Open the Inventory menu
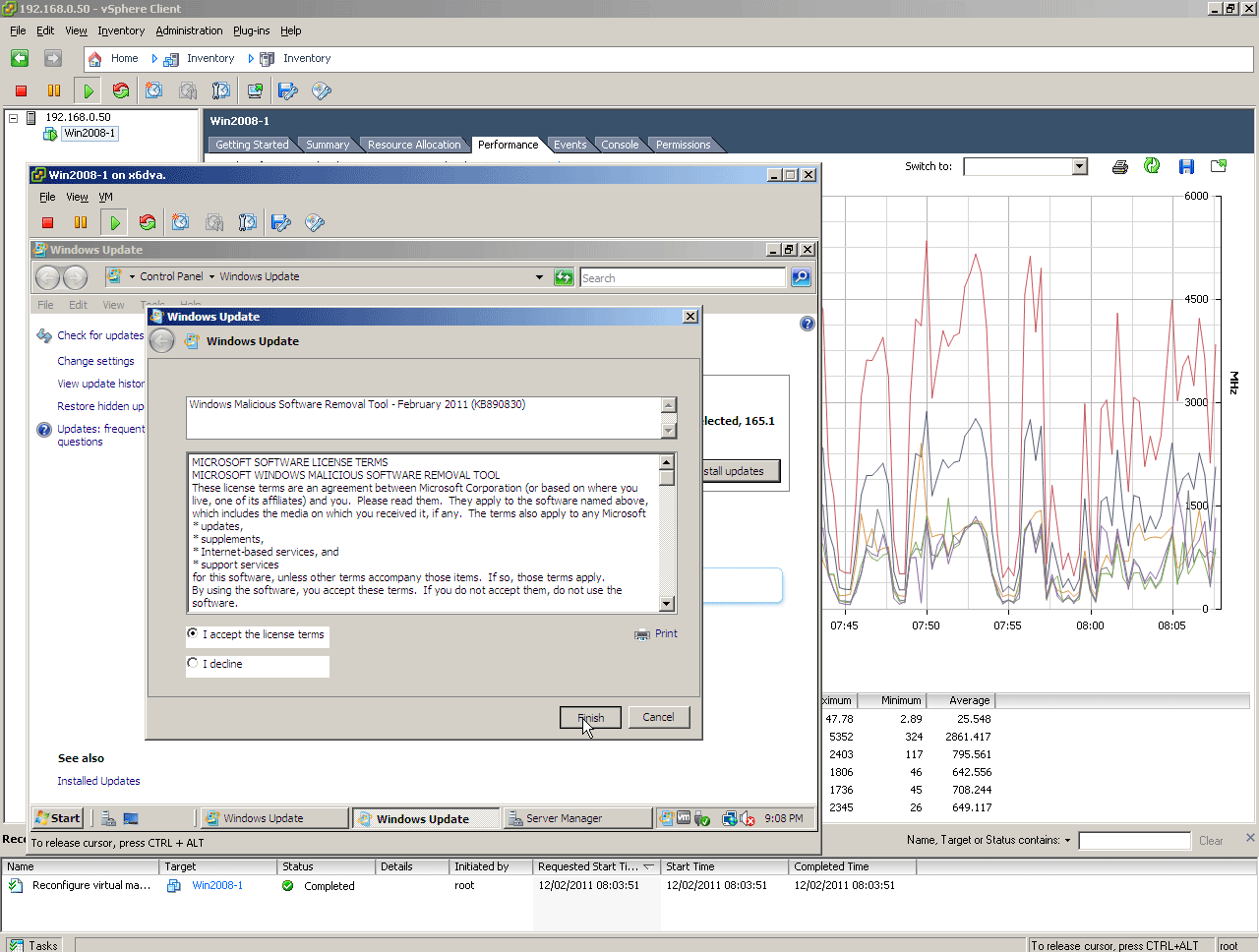The height and width of the screenshot is (952, 1259). click(x=121, y=30)
